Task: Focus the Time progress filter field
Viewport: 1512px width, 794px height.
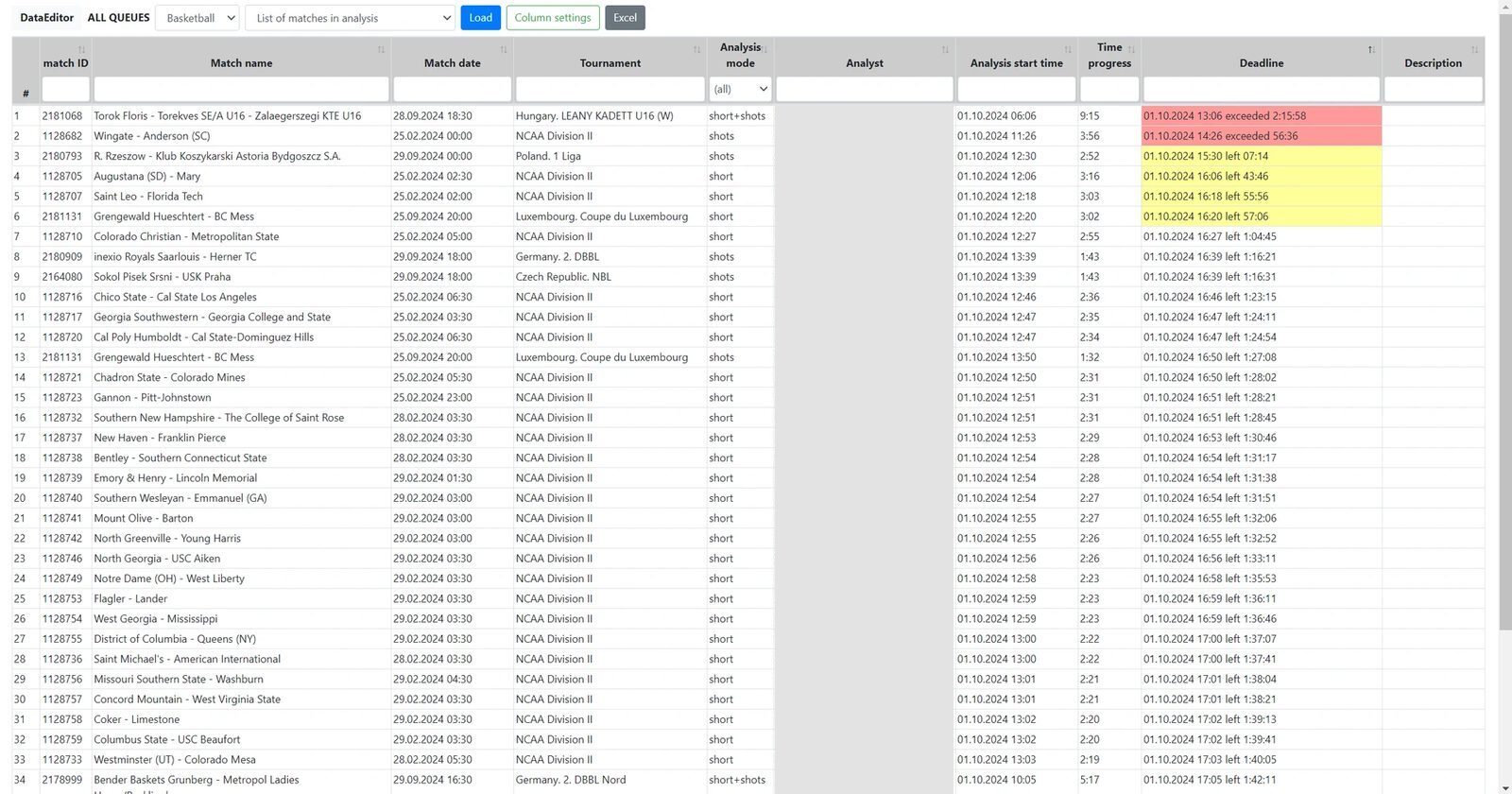Action: [1109, 89]
